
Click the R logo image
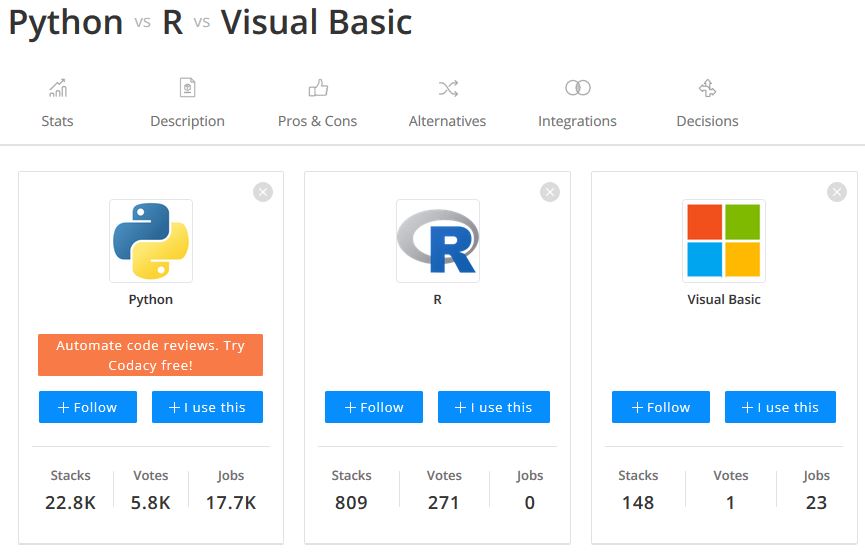coord(437,241)
